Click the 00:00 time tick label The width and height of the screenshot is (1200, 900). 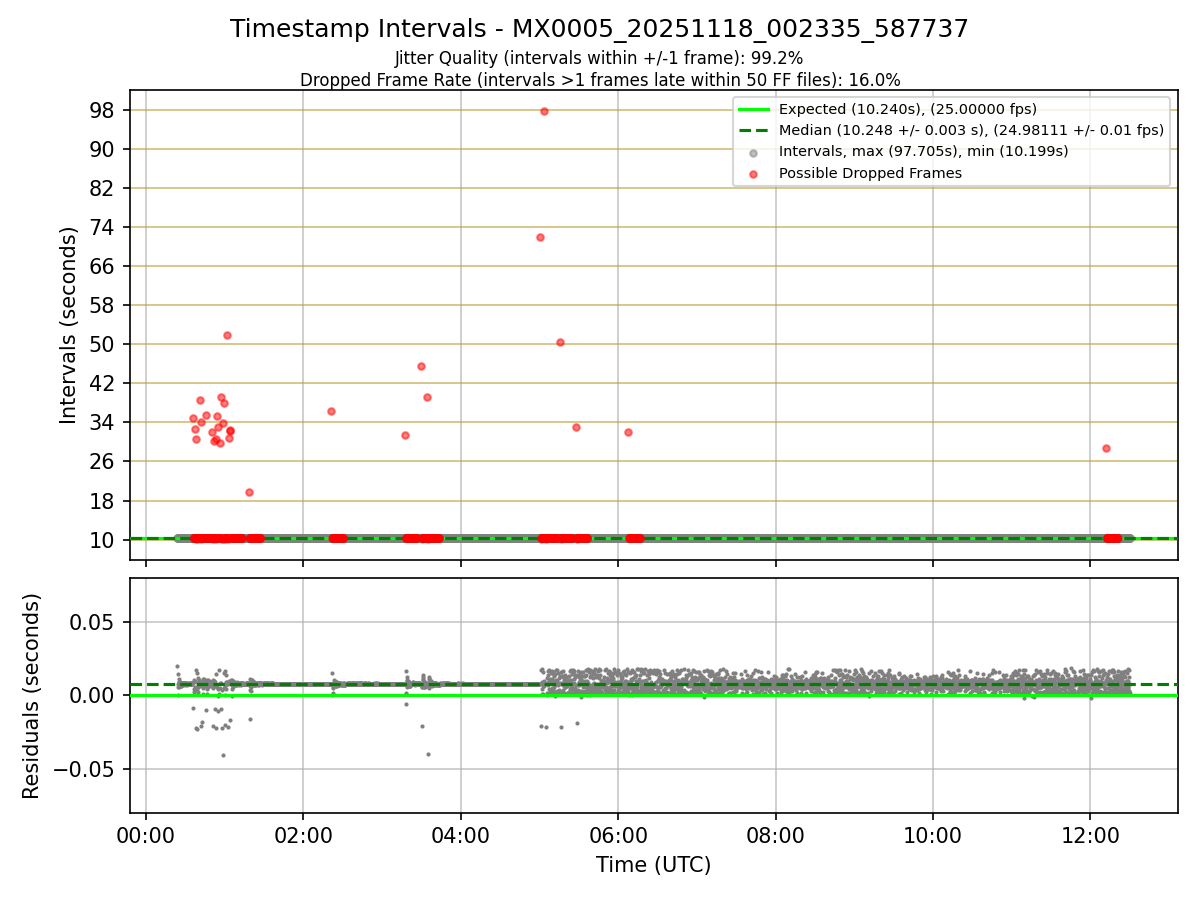click(x=146, y=834)
